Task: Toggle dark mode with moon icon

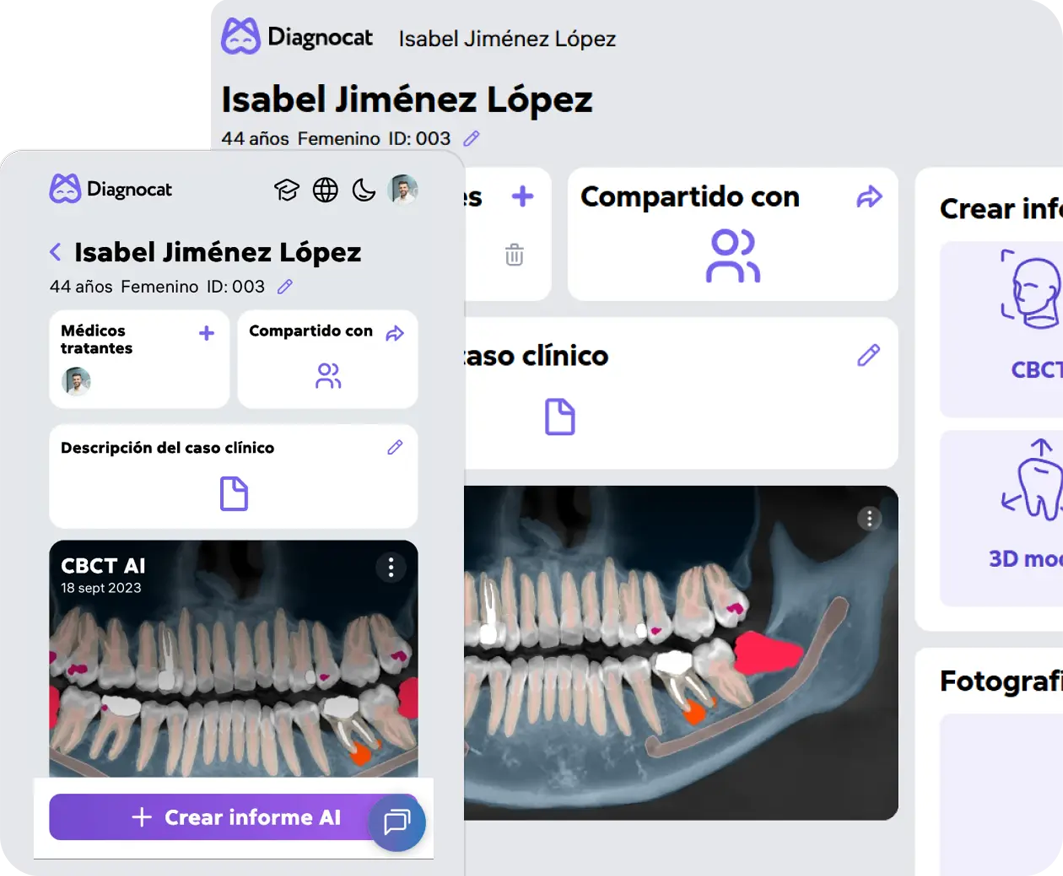Action: tap(363, 190)
